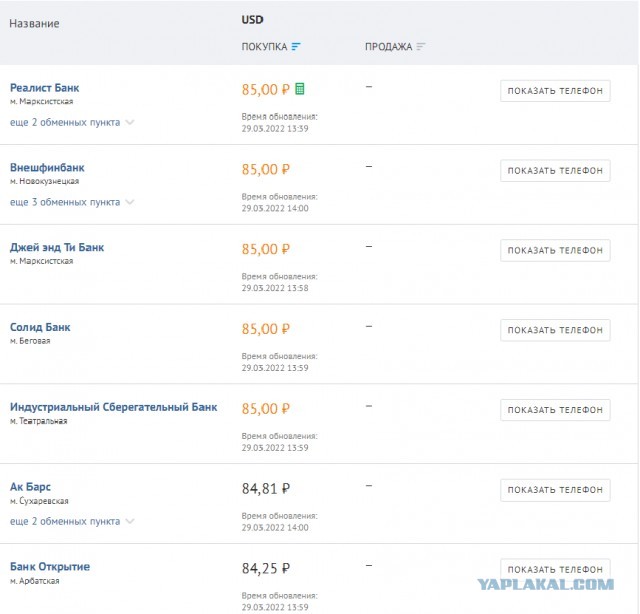Click update time 13:39 in Реалист Банк row
640x614 pixels.
(299, 129)
